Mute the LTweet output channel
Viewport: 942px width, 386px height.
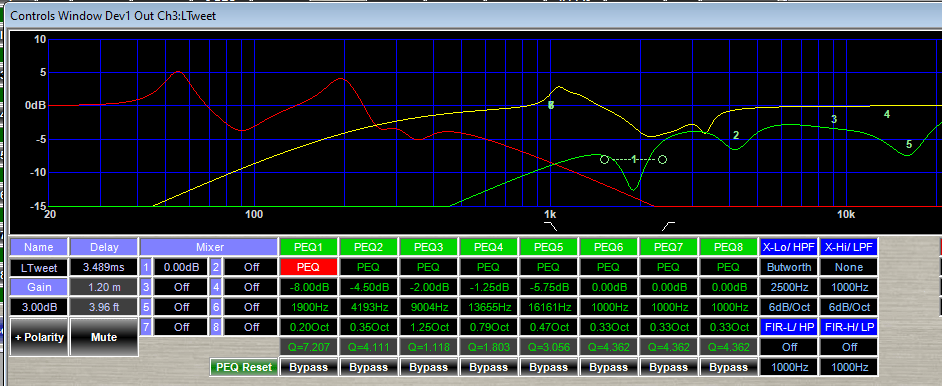pos(104,337)
